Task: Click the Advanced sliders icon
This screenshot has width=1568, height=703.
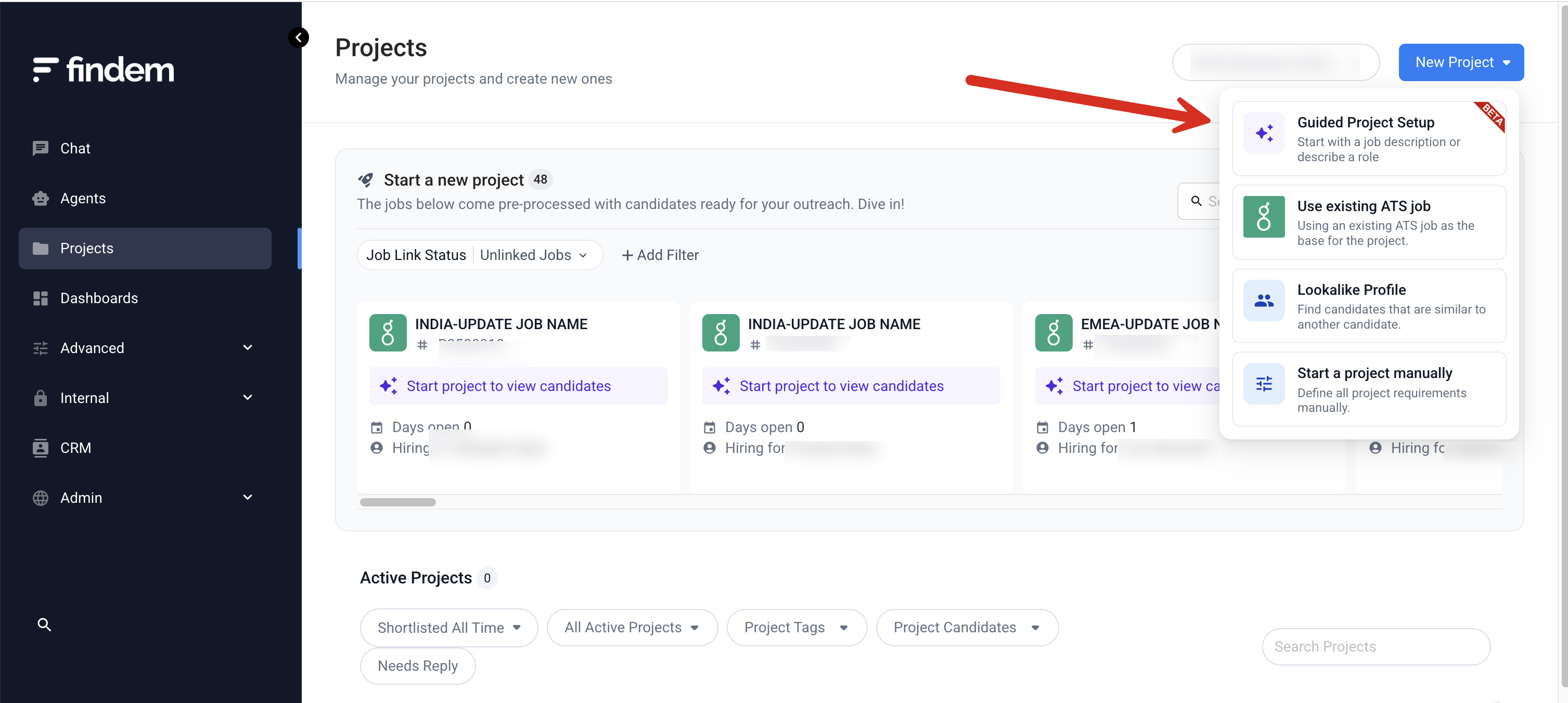Action: pyautogui.click(x=41, y=348)
